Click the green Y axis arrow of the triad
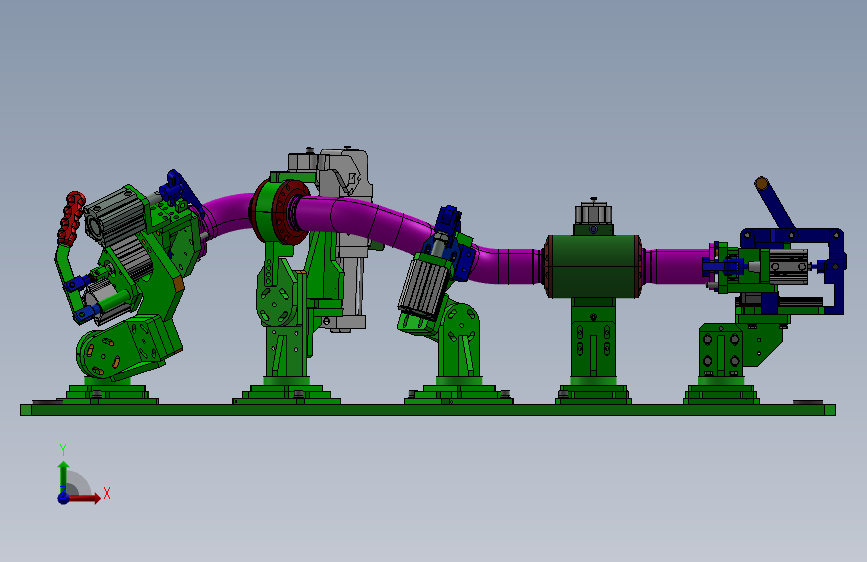This screenshot has height=562, width=867. [64, 476]
